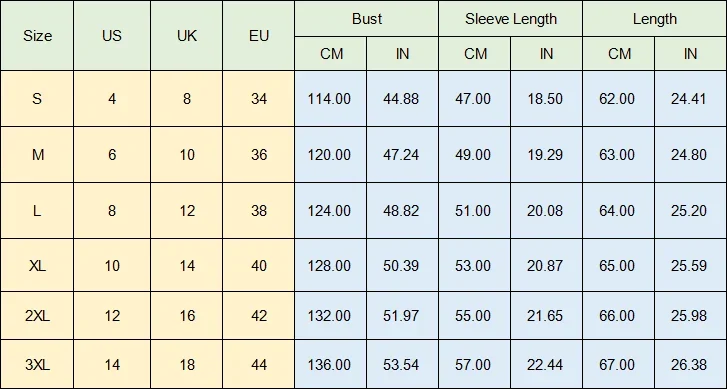The width and height of the screenshot is (727, 389).
Task: Click the Sleeve Length header
Action: [x=510, y=19]
